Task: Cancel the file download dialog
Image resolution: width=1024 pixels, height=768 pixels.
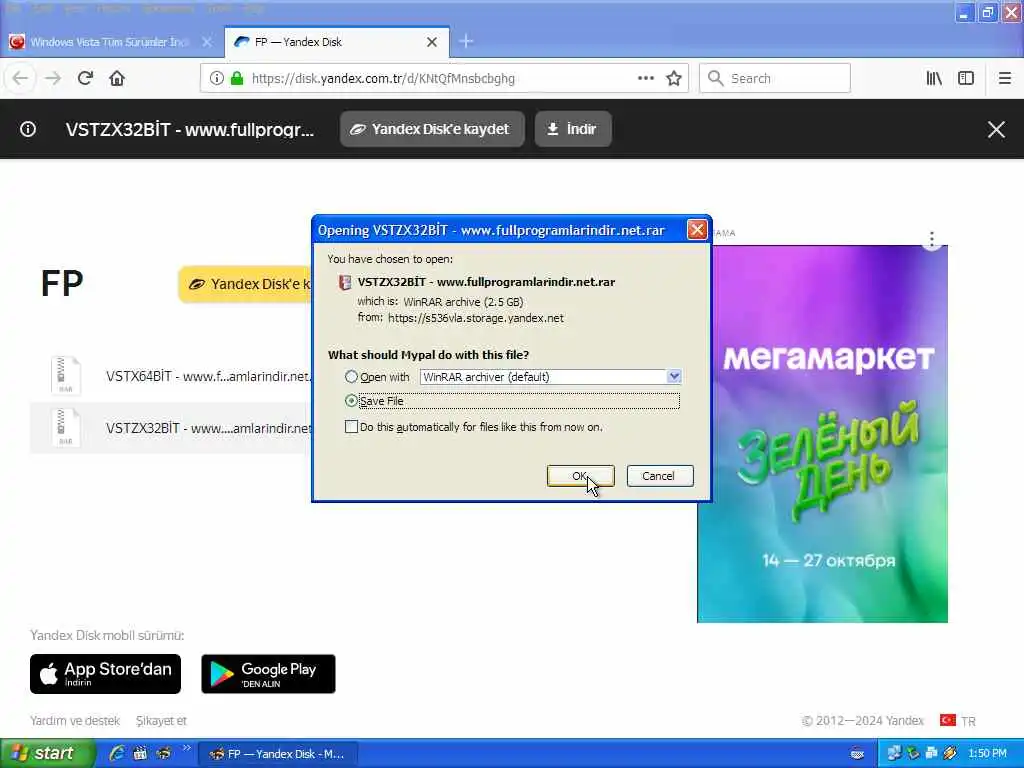Action: [659, 476]
